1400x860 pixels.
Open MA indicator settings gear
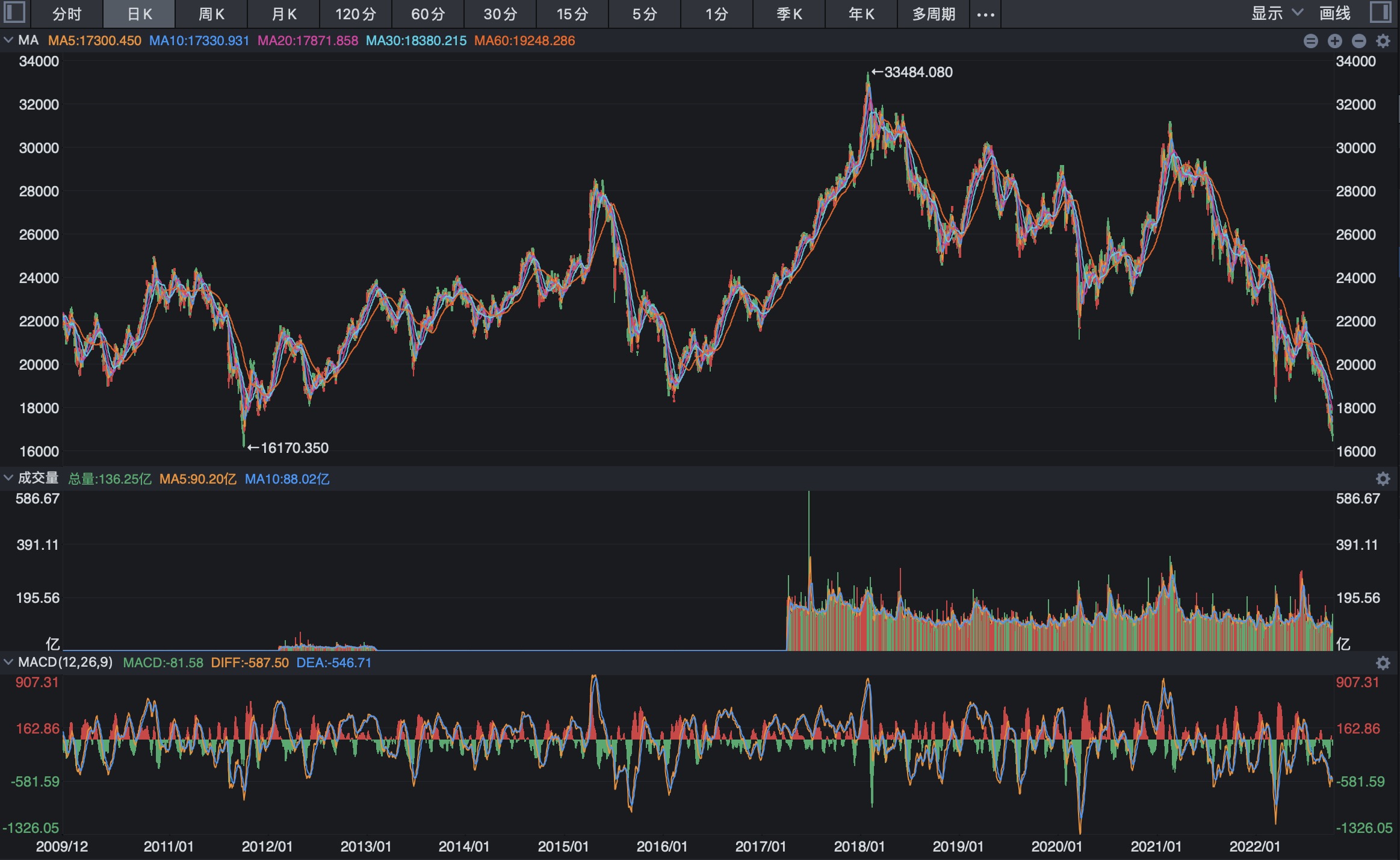[x=1383, y=41]
